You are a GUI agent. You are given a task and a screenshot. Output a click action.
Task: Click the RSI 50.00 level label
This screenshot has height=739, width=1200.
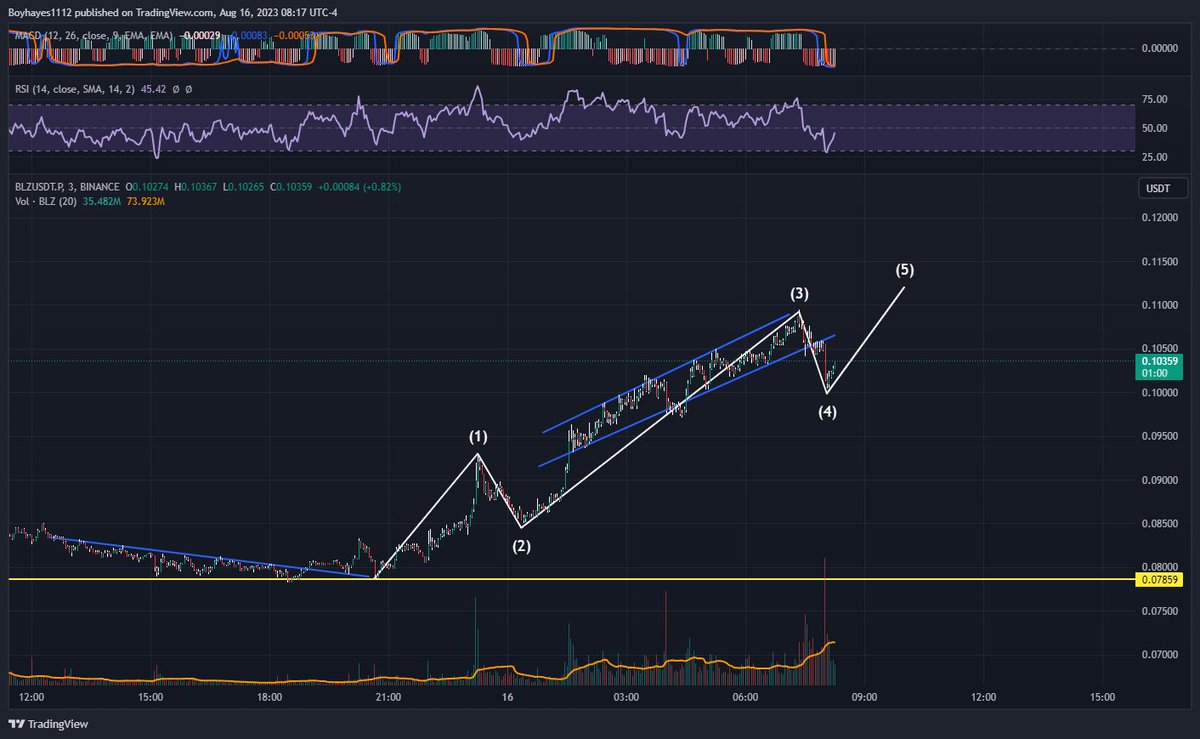[x=1154, y=128]
